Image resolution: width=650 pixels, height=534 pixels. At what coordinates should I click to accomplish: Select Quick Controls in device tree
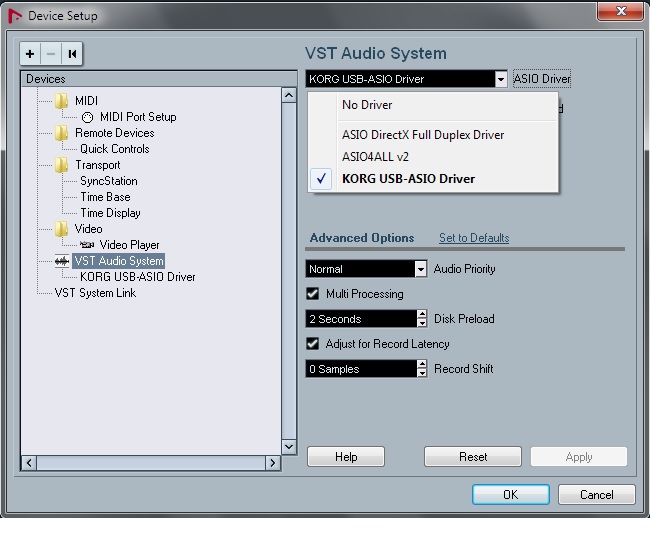(x=115, y=149)
